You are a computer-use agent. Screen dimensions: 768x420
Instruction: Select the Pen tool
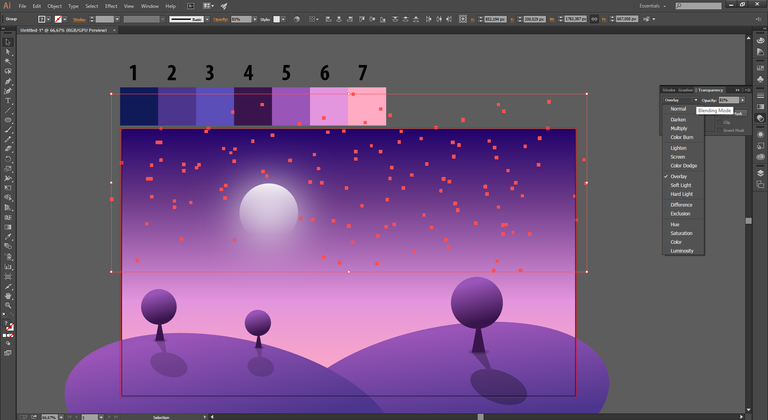tap(7, 81)
